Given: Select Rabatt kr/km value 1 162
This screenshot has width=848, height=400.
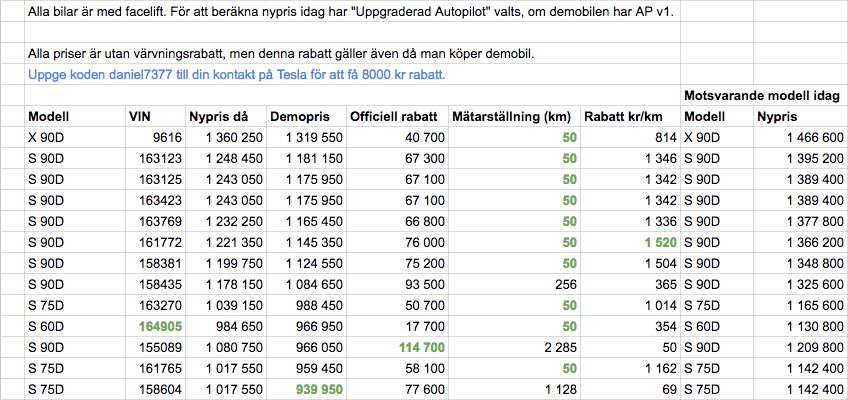Looking at the screenshot, I should tap(630, 368).
